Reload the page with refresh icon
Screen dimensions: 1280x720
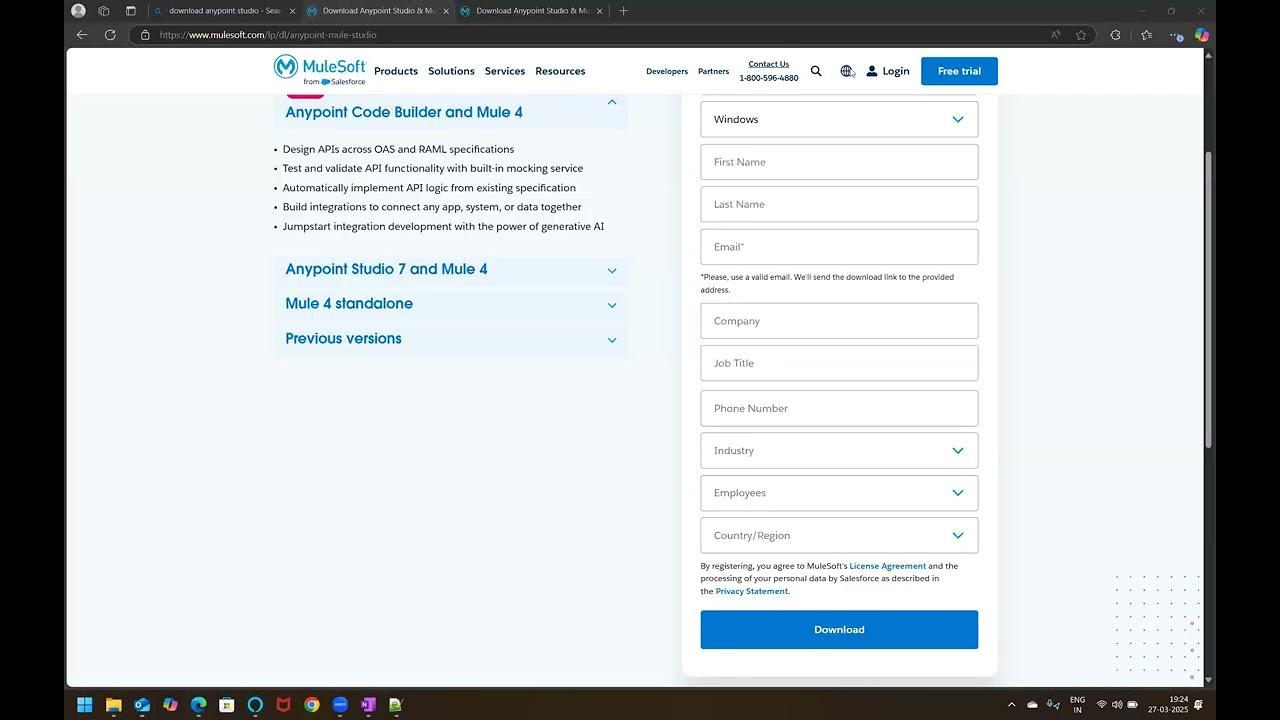(x=110, y=34)
